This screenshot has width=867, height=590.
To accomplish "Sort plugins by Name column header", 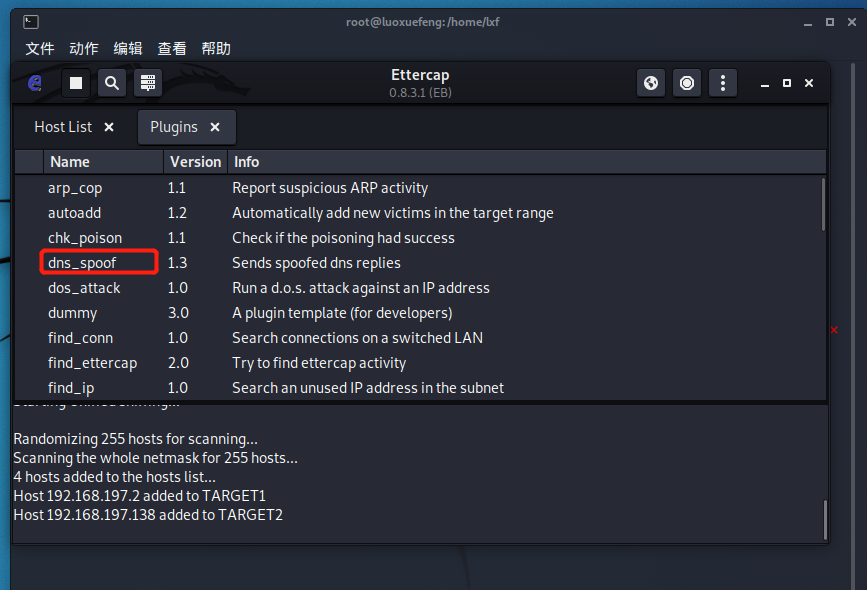I will (x=103, y=162).
